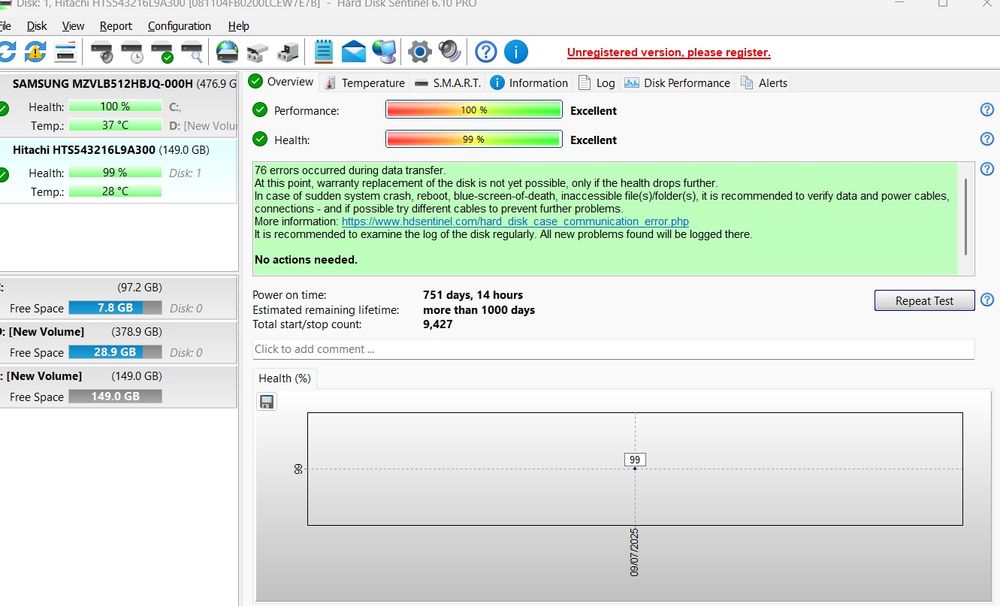Switch to the Alerts tab
This screenshot has height=606, width=1000.
click(x=764, y=83)
